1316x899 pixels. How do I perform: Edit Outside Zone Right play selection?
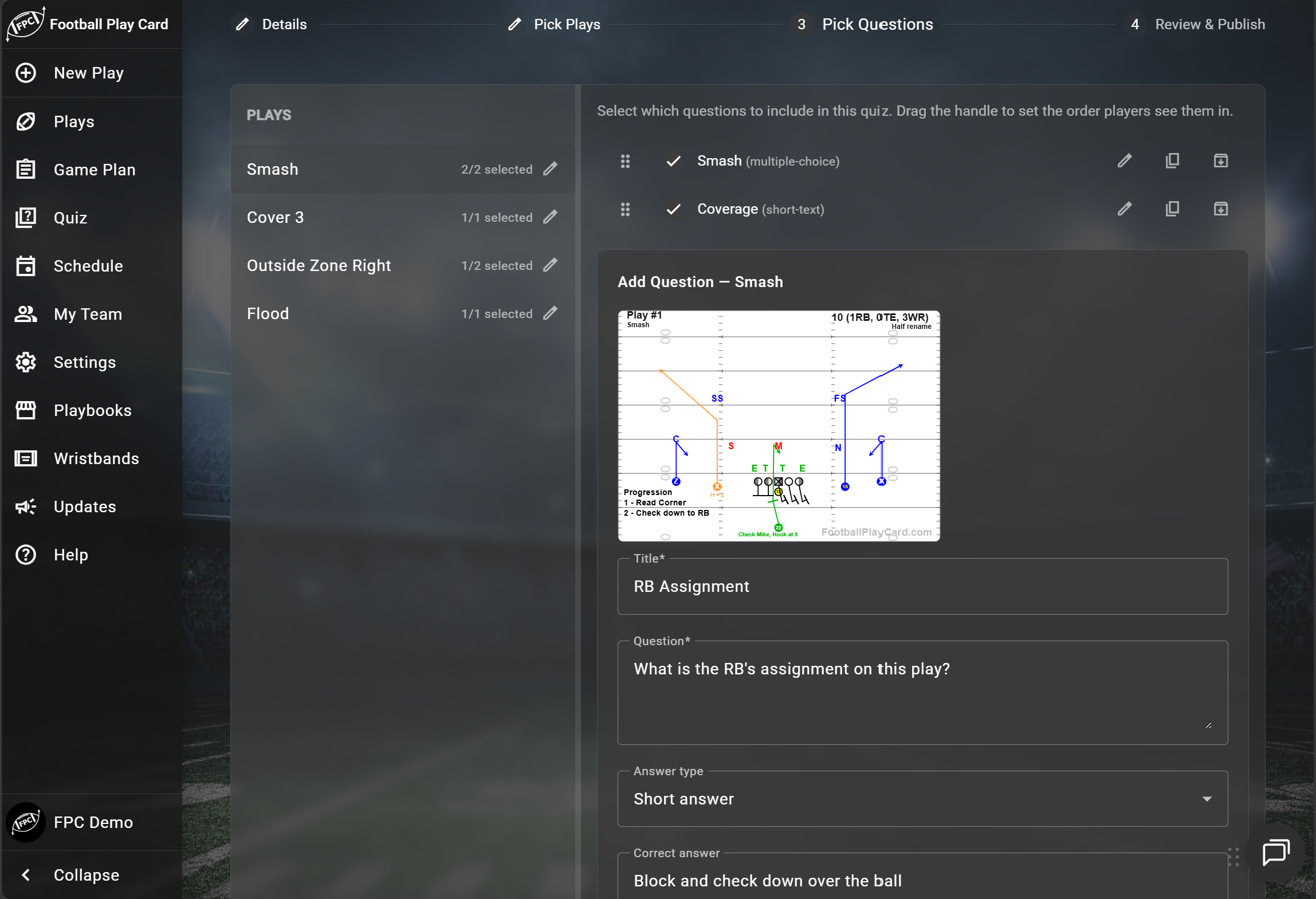[x=550, y=265]
